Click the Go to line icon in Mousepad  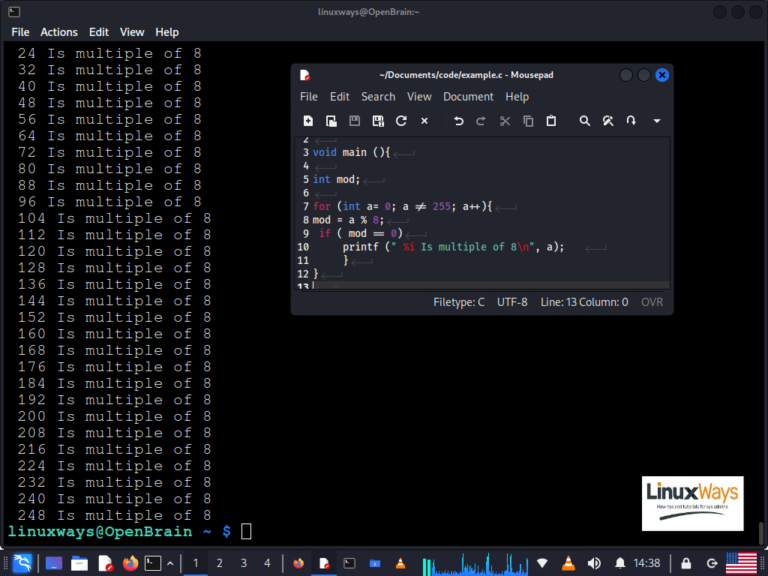(x=631, y=121)
